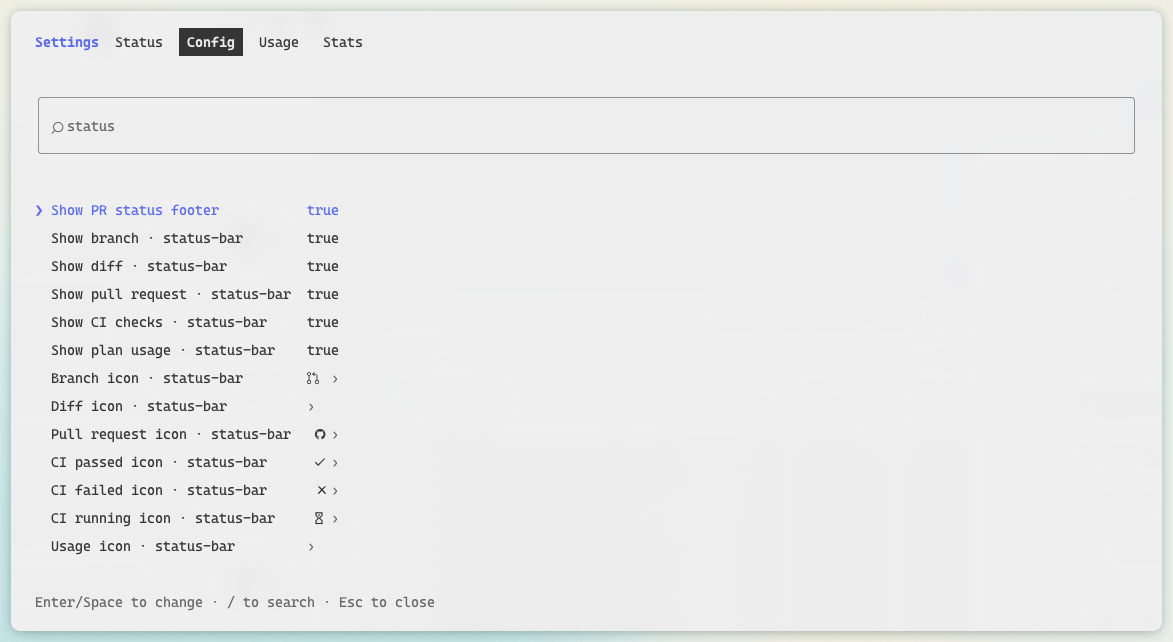The image size is (1173, 642).
Task: Click the '/ to search' hint
Action: pos(271,602)
